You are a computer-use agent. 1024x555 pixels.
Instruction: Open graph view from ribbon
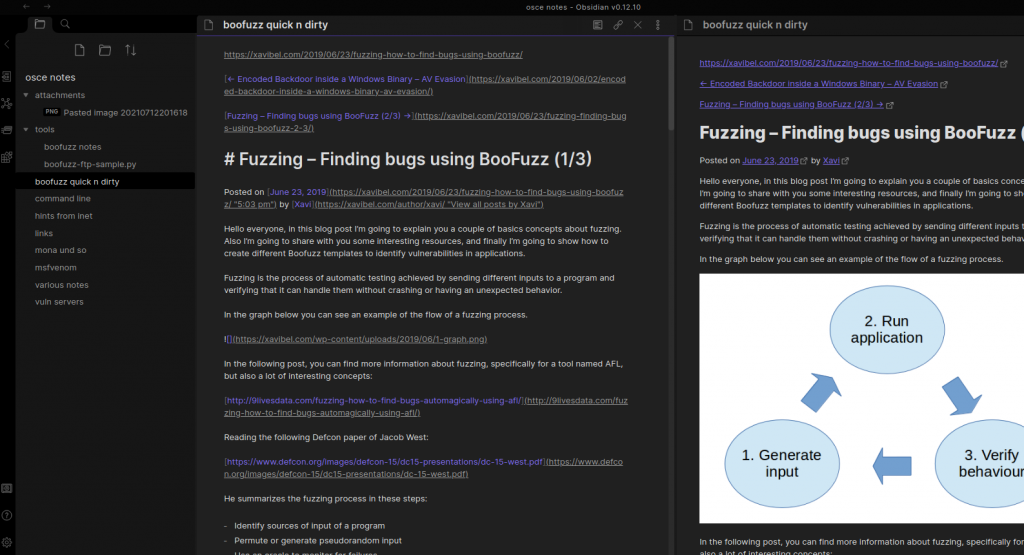click(x=7, y=103)
